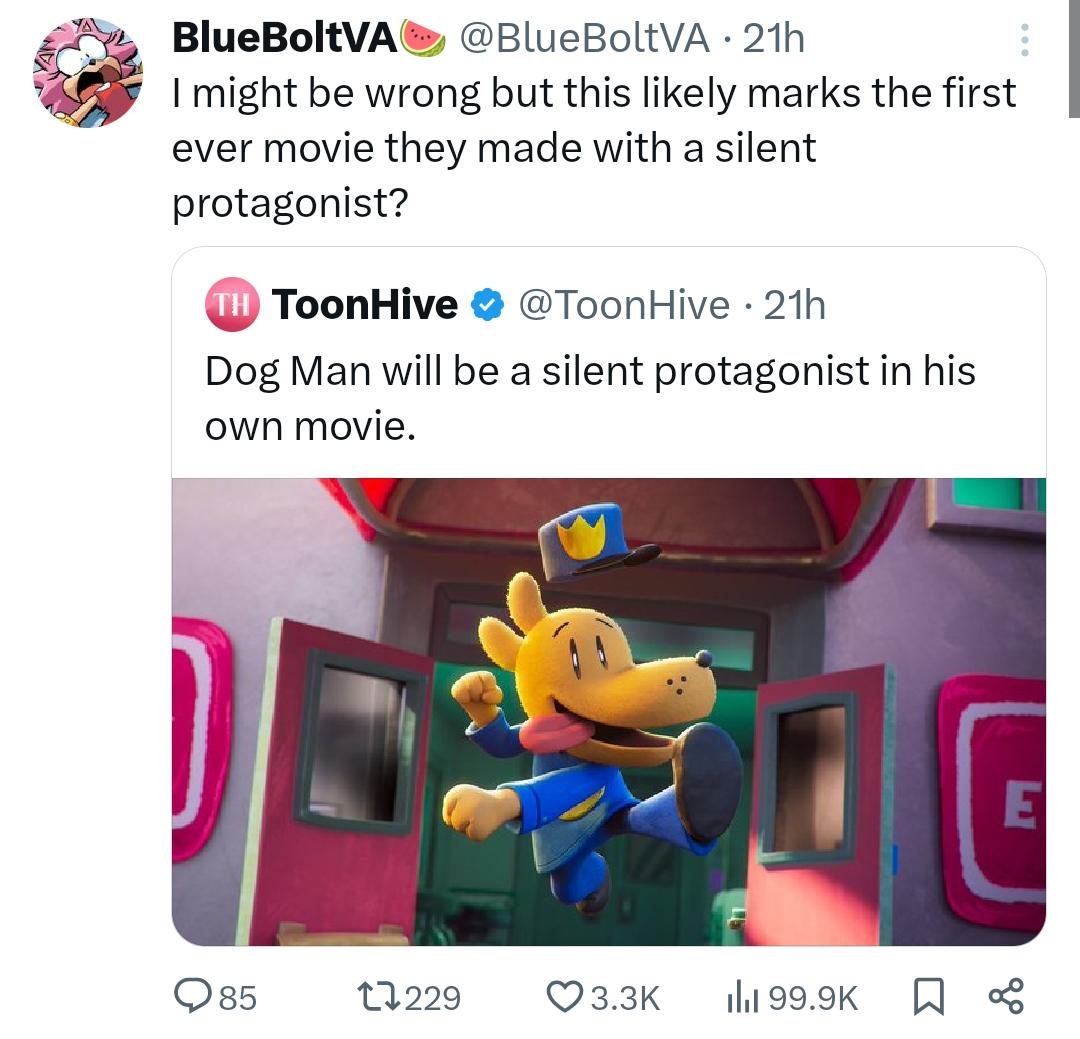
Task: Click the @ToonHive handle
Action: [622, 305]
